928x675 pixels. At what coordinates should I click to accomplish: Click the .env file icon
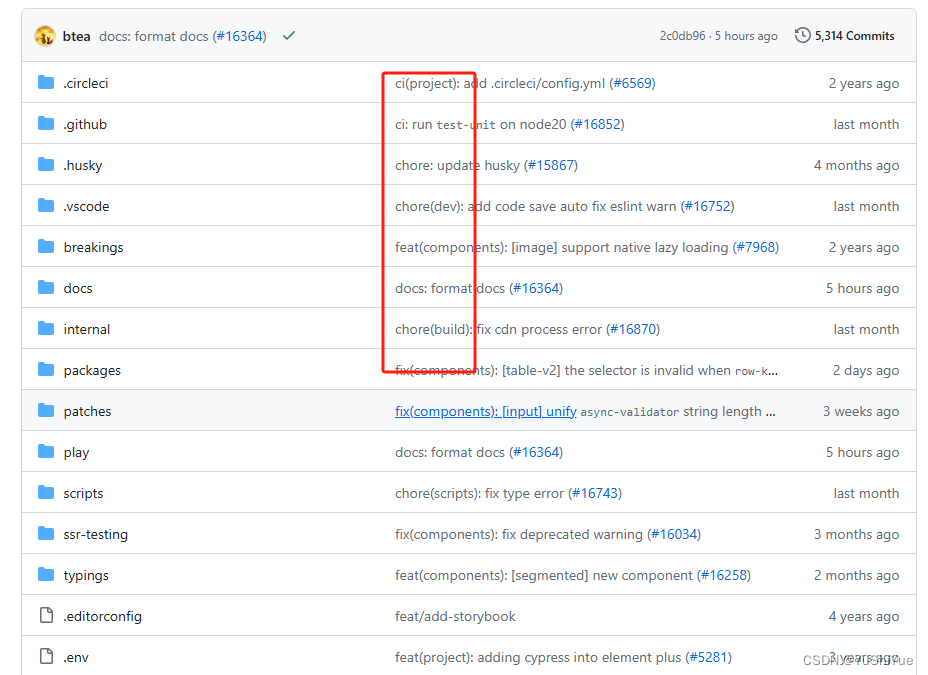(46, 657)
